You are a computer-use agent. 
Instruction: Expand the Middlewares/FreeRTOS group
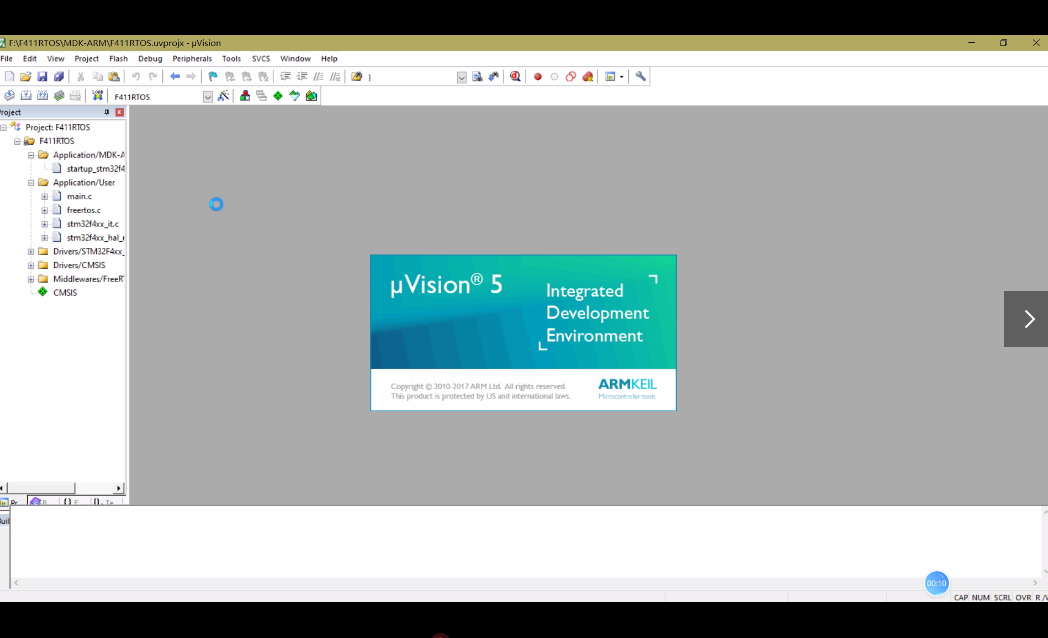click(x=31, y=279)
